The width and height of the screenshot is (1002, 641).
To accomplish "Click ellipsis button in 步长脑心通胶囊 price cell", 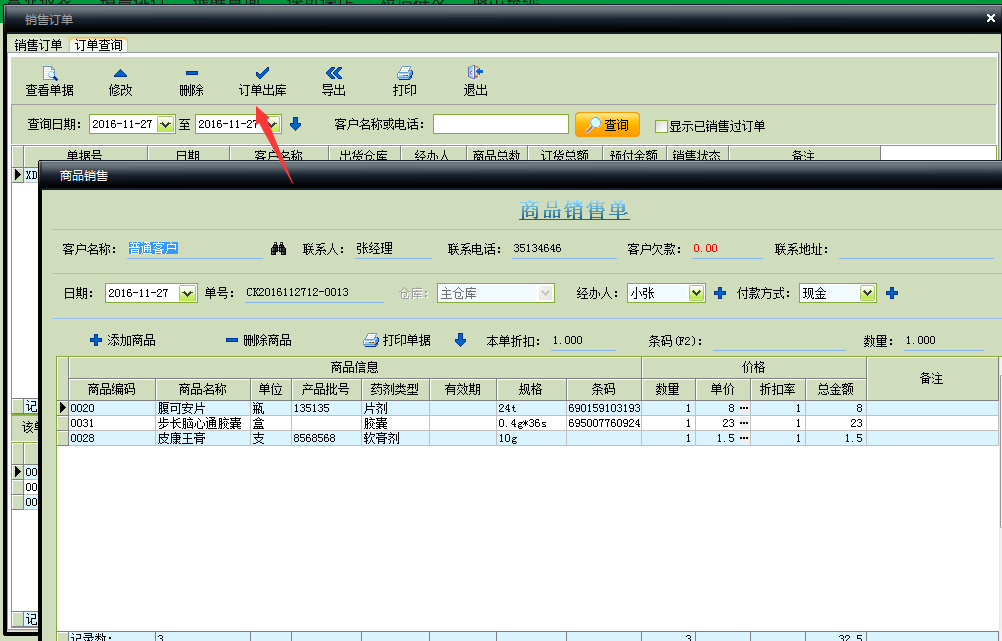I will pyautogui.click(x=744, y=423).
